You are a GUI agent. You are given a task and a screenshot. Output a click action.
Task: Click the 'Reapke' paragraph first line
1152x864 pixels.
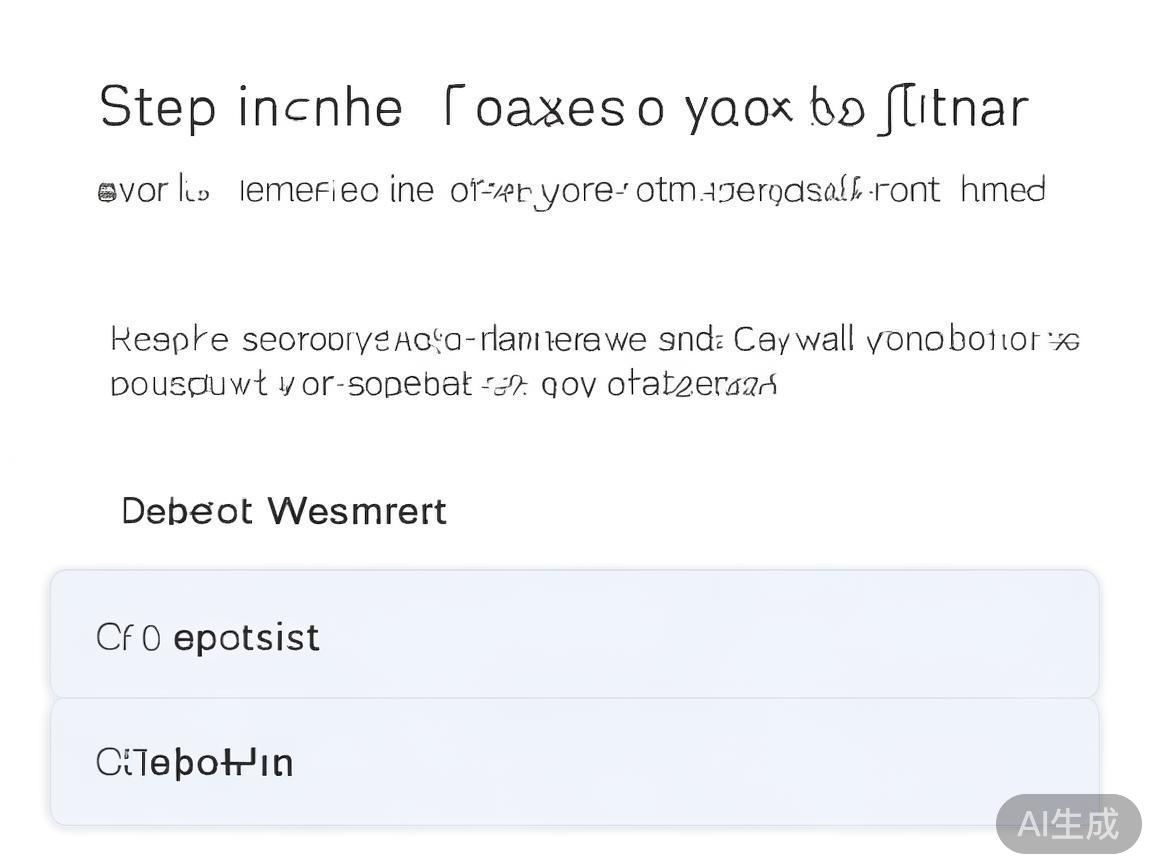[594, 340]
